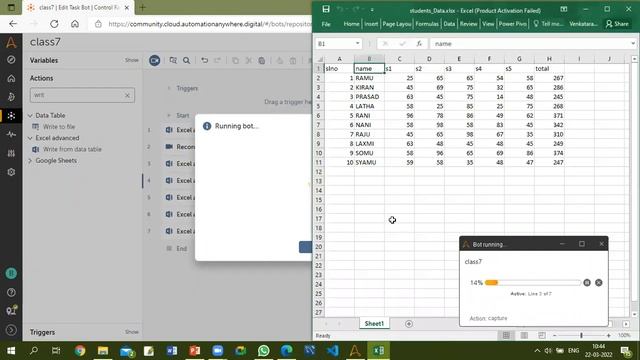Open the Data ribbon tab

tap(449, 24)
